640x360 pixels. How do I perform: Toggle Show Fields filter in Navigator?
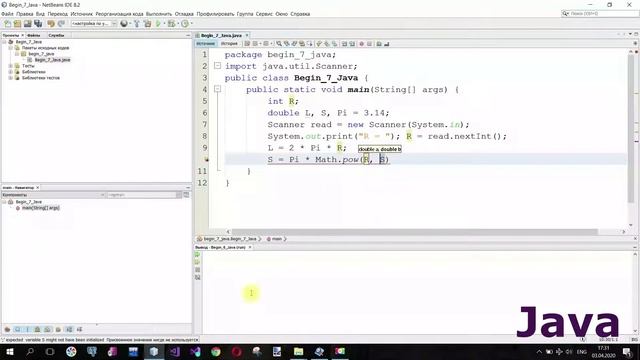(x=18, y=329)
